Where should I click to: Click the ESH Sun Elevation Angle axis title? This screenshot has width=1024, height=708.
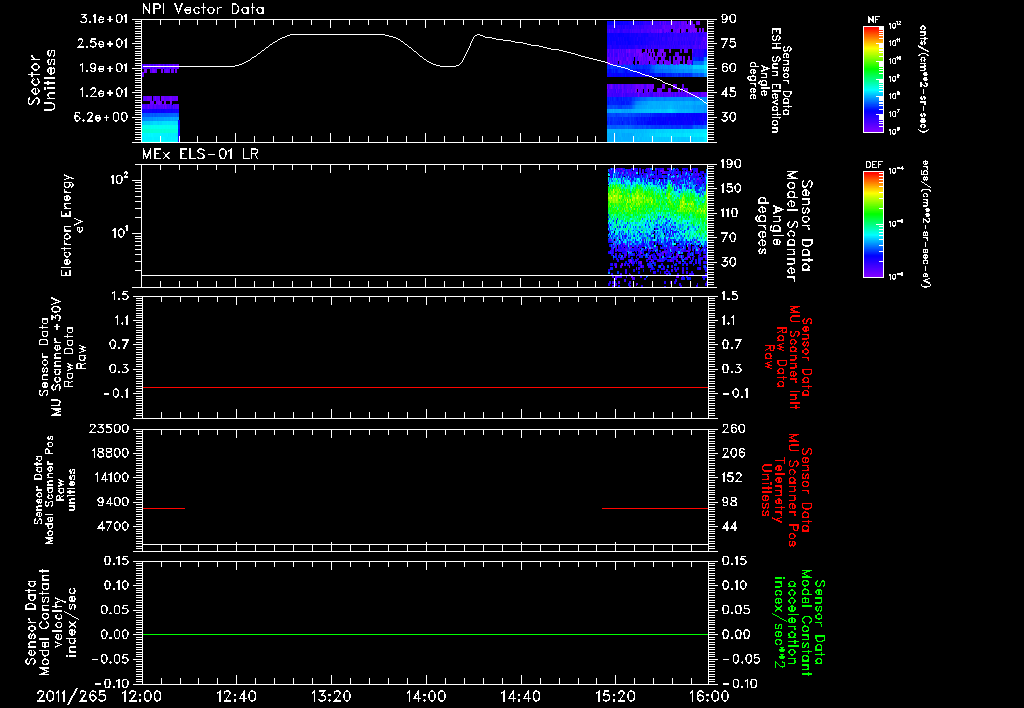[x=769, y=80]
